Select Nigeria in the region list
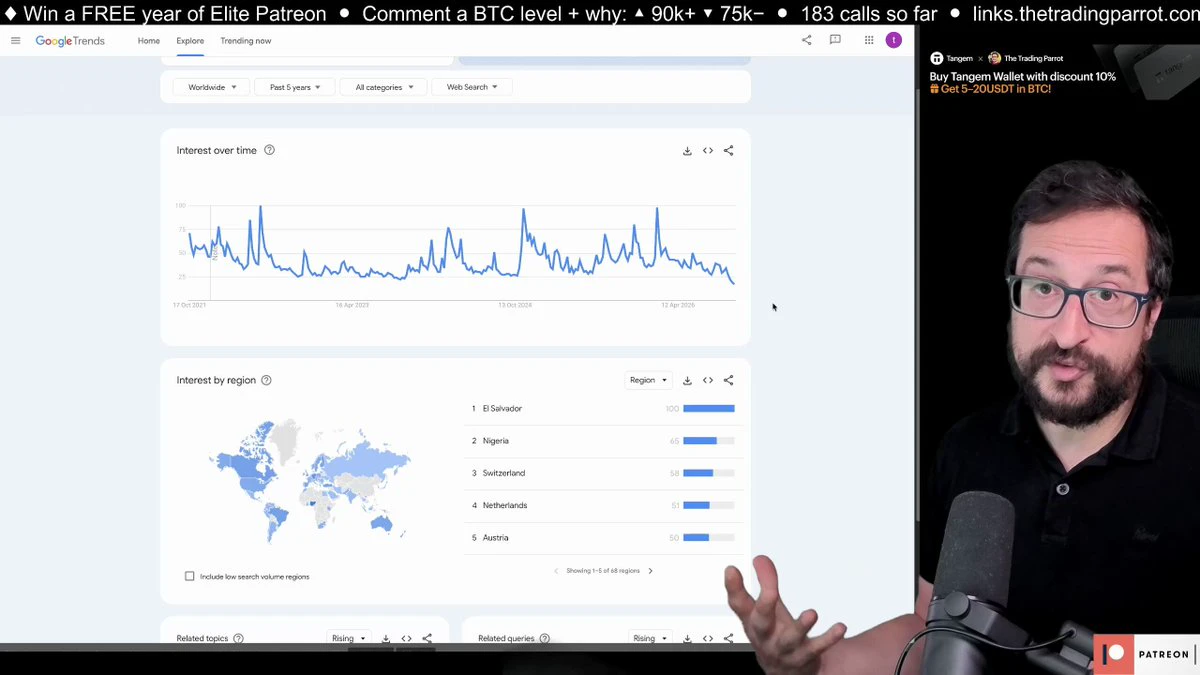The width and height of the screenshot is (1200, 675). click(603, 441)
